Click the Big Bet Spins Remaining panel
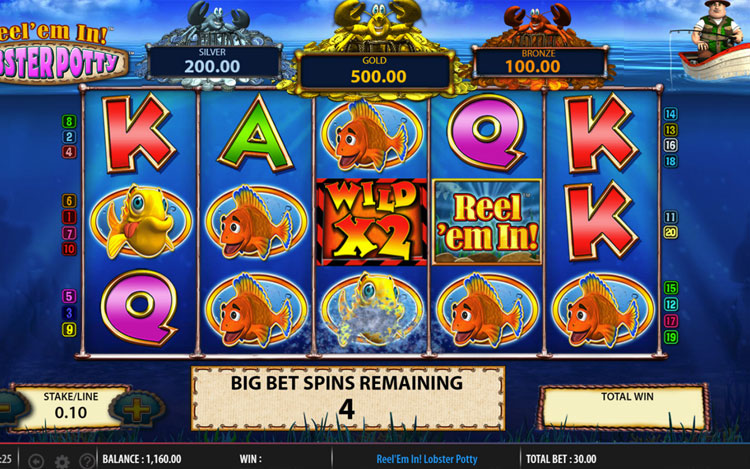750x469 pixels. tap(348, 398)
